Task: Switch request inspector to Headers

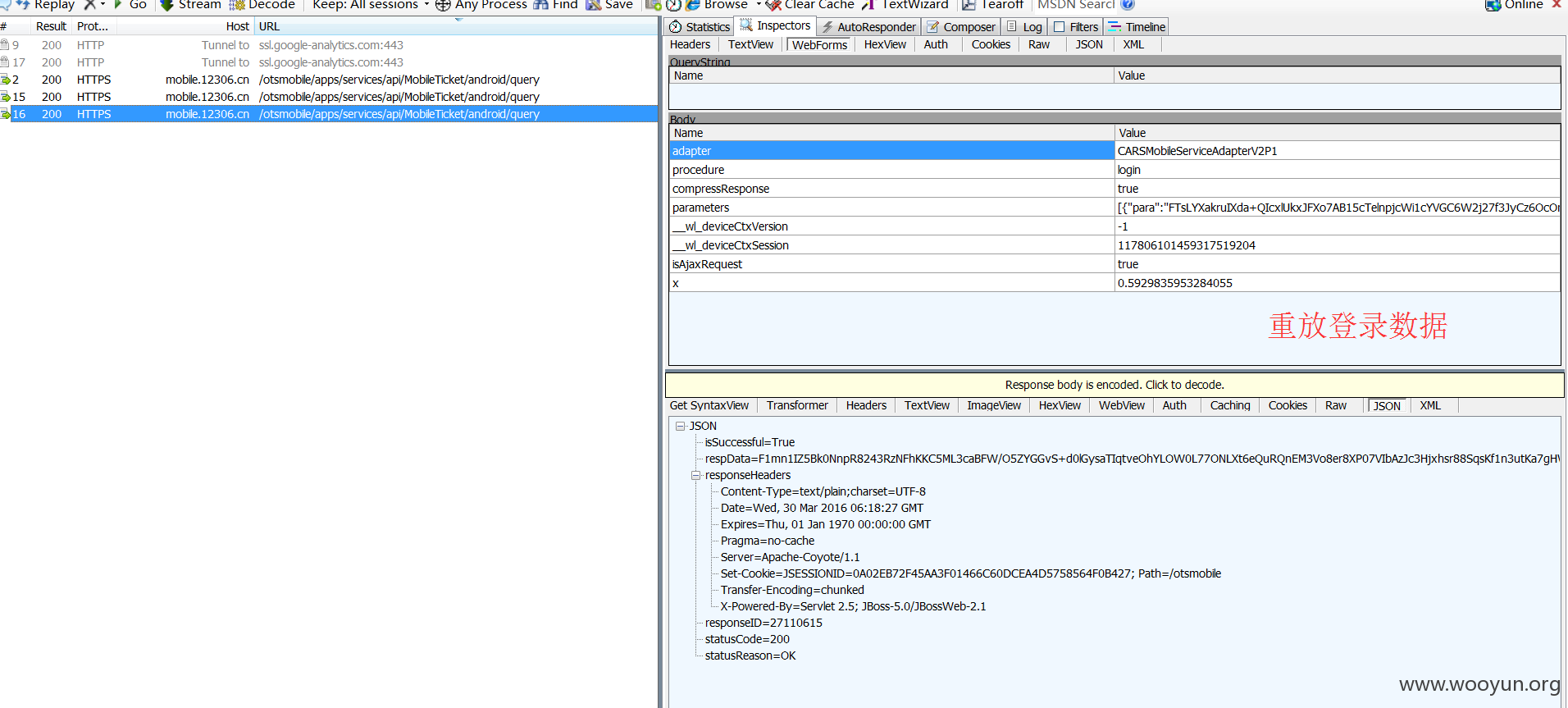Action: pos(690,44)
